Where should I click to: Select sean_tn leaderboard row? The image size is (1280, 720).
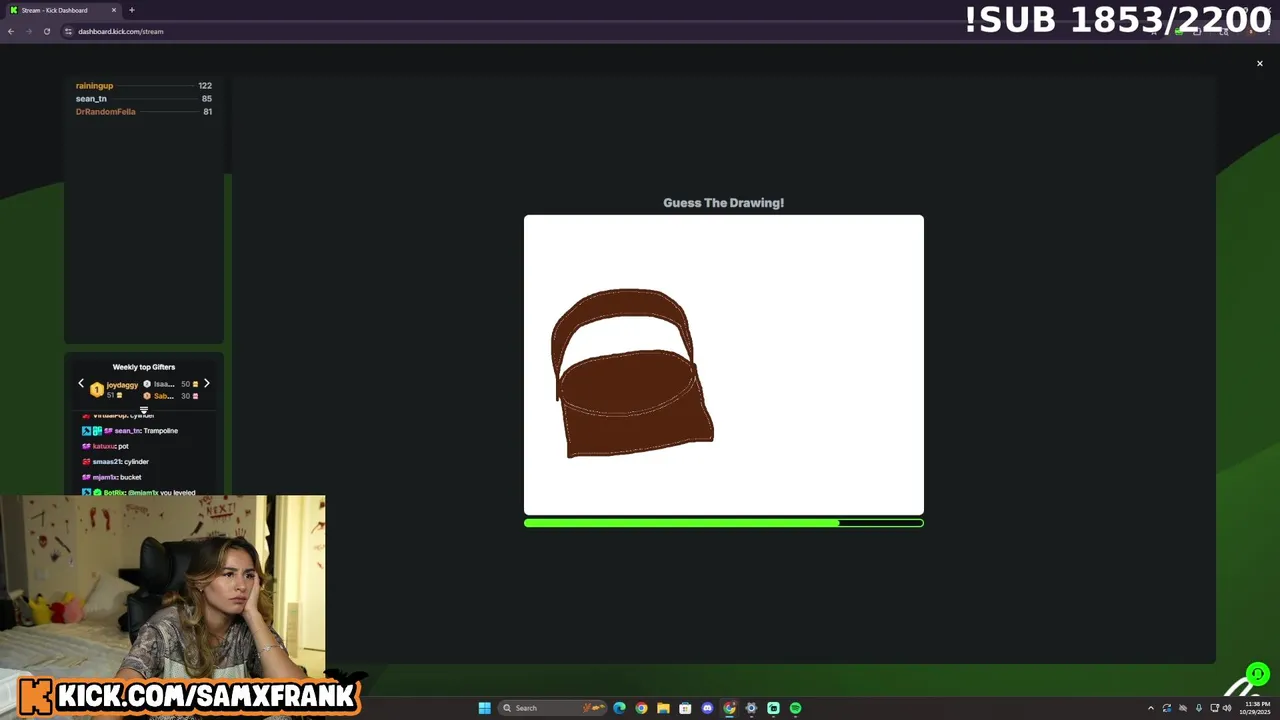[144, 99]
